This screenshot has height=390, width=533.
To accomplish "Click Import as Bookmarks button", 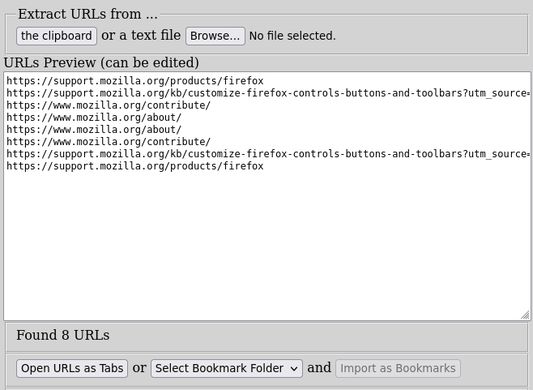I will [398, 369].
